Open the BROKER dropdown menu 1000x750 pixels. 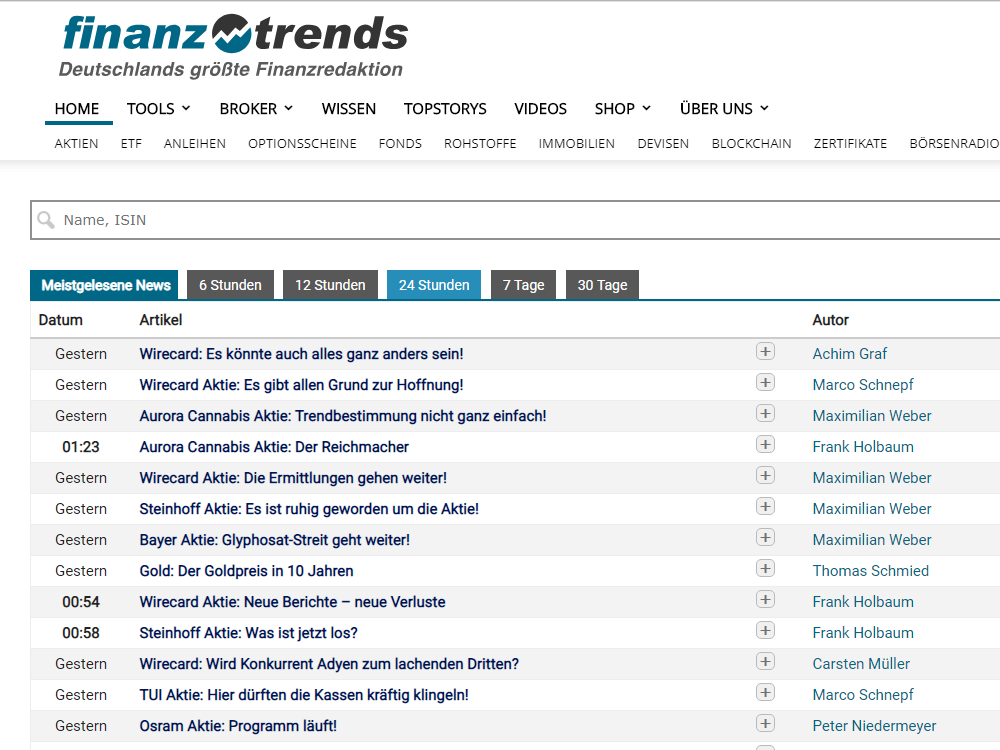[256, 108]
